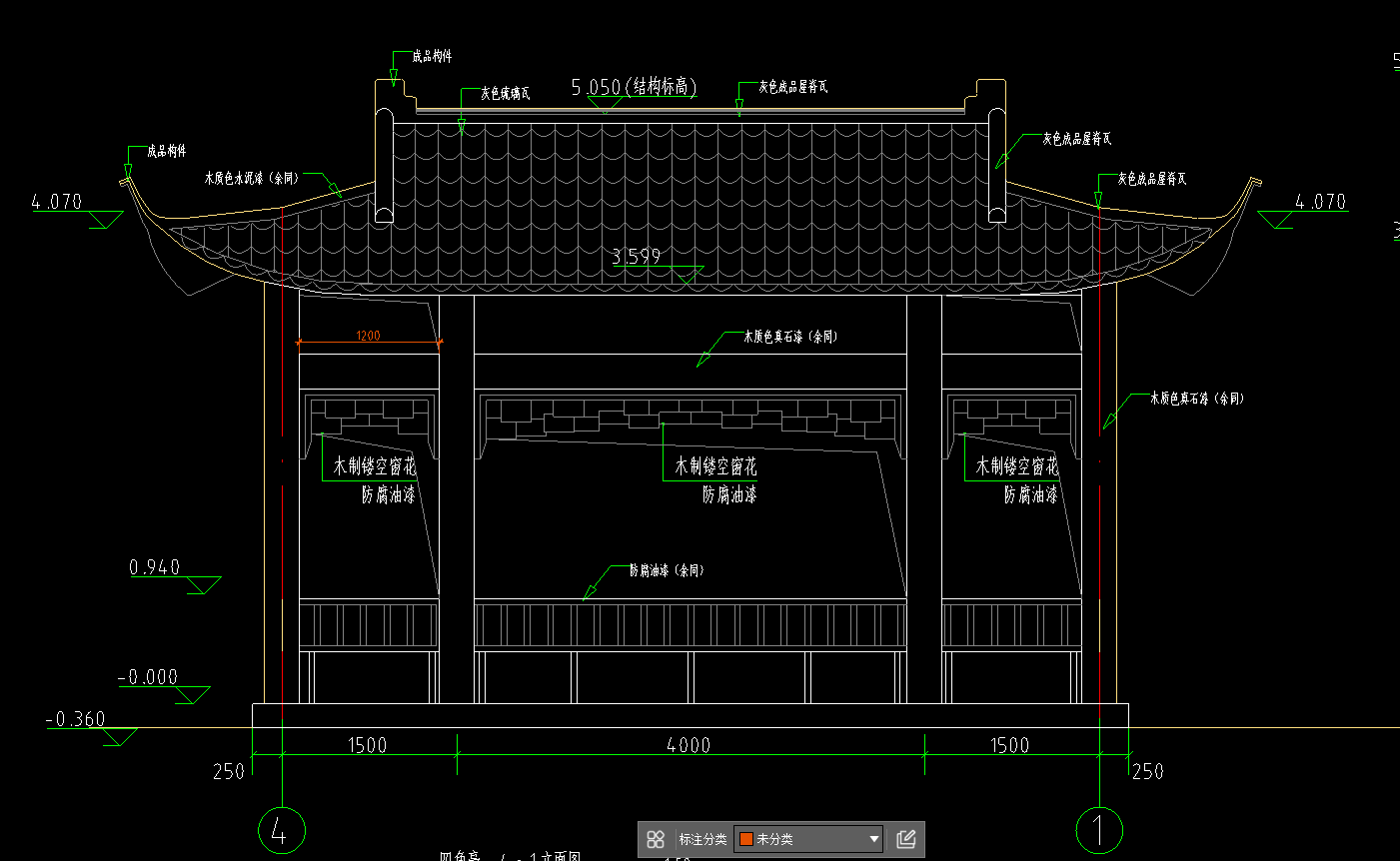Select the right 4.070 elevation label
This screenshot has height=861, width=1400.
tap(1321, 202)
